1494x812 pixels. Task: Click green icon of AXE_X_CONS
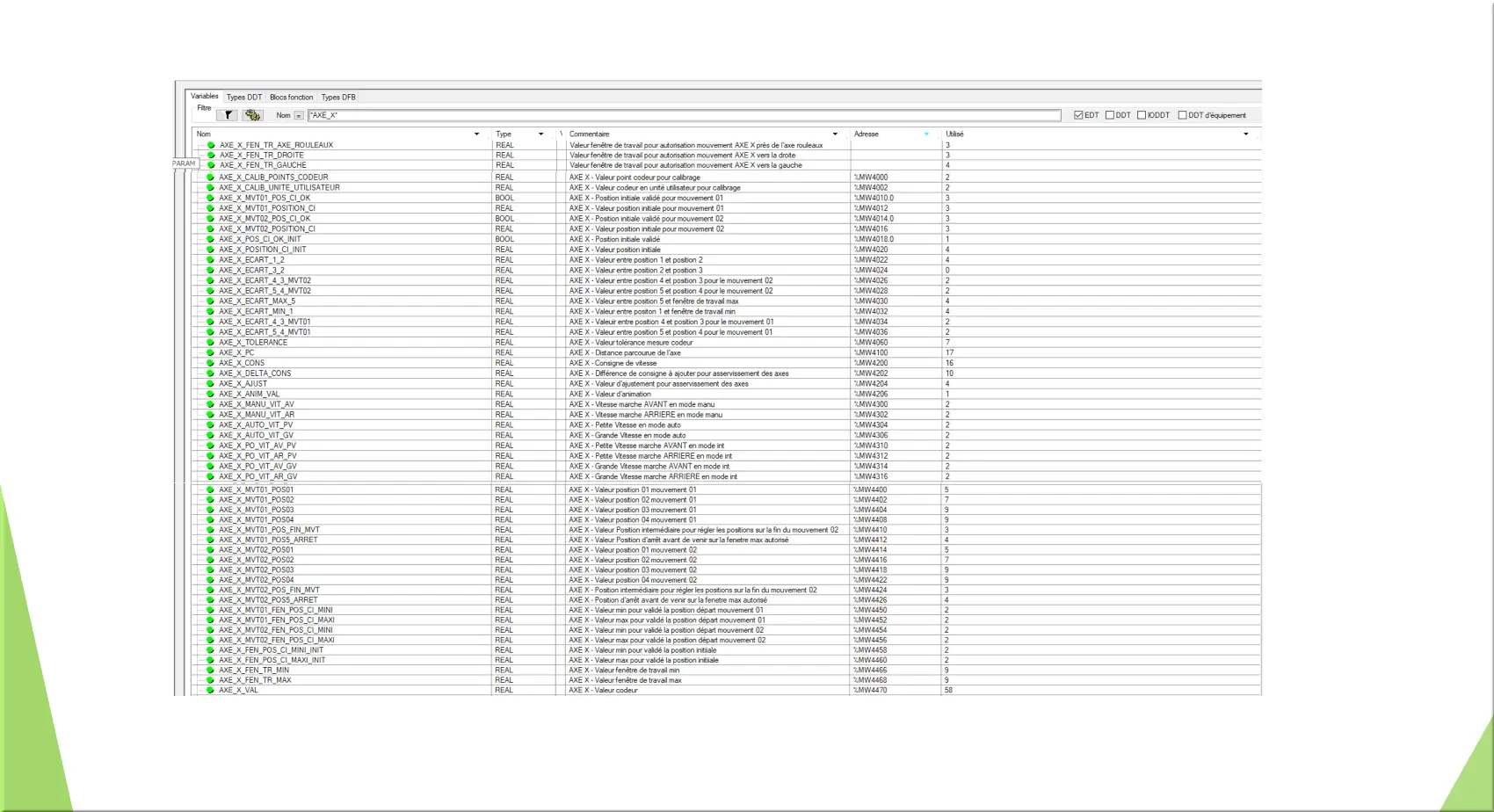pos(210,363)
